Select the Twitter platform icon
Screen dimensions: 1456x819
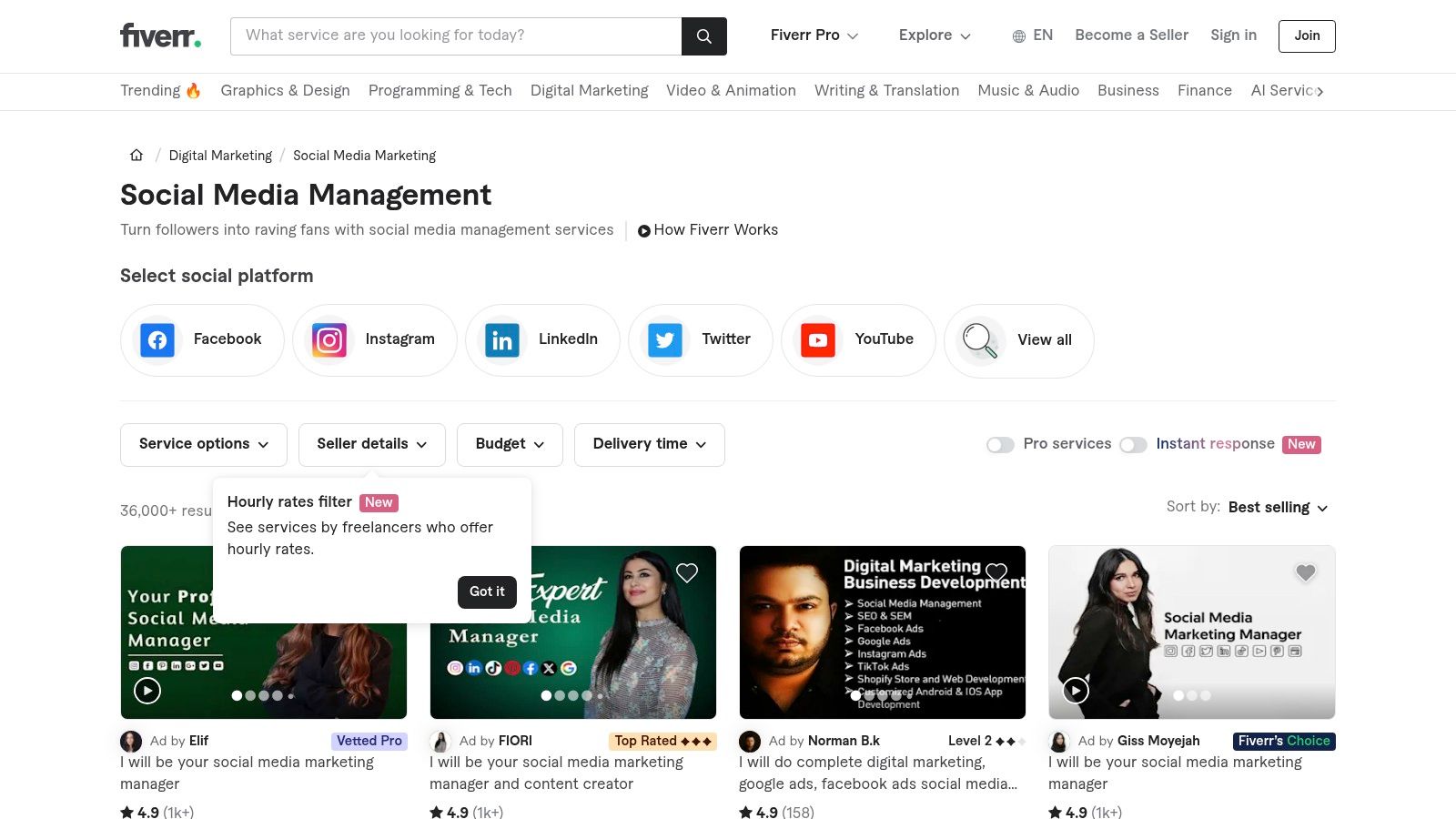(x=665, y=339)
